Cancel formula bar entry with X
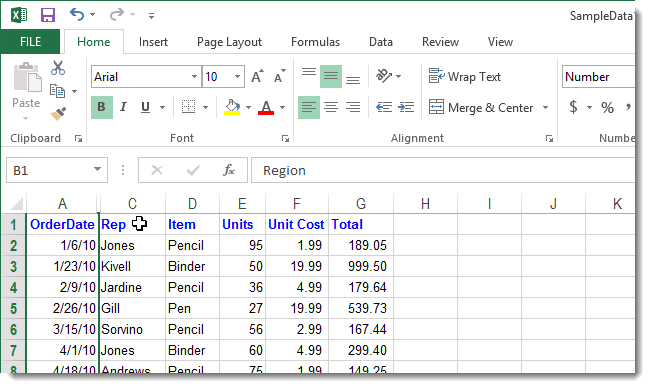Viewport: 650px width, 388px height. (x=157, y=170)
